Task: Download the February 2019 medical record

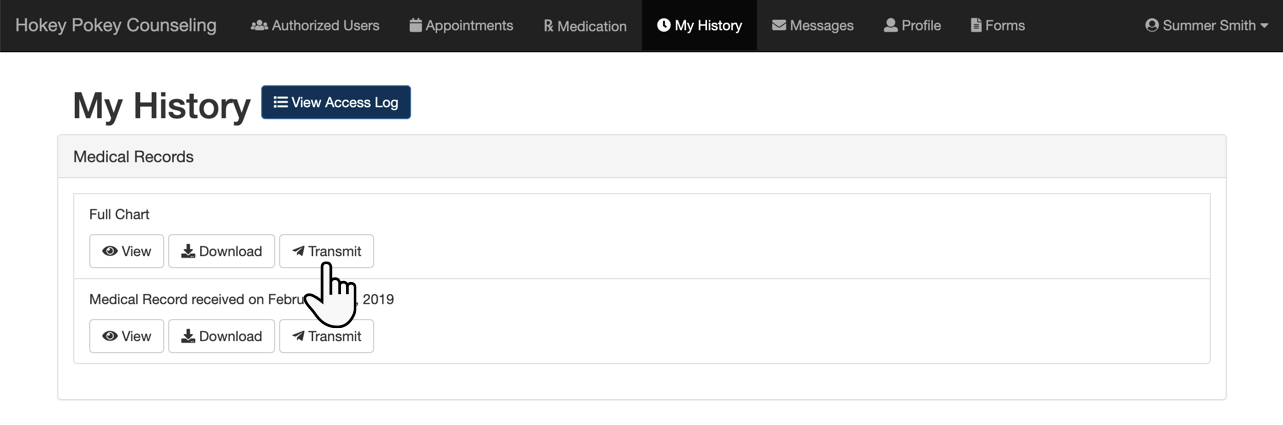Action: click(221, 336)
